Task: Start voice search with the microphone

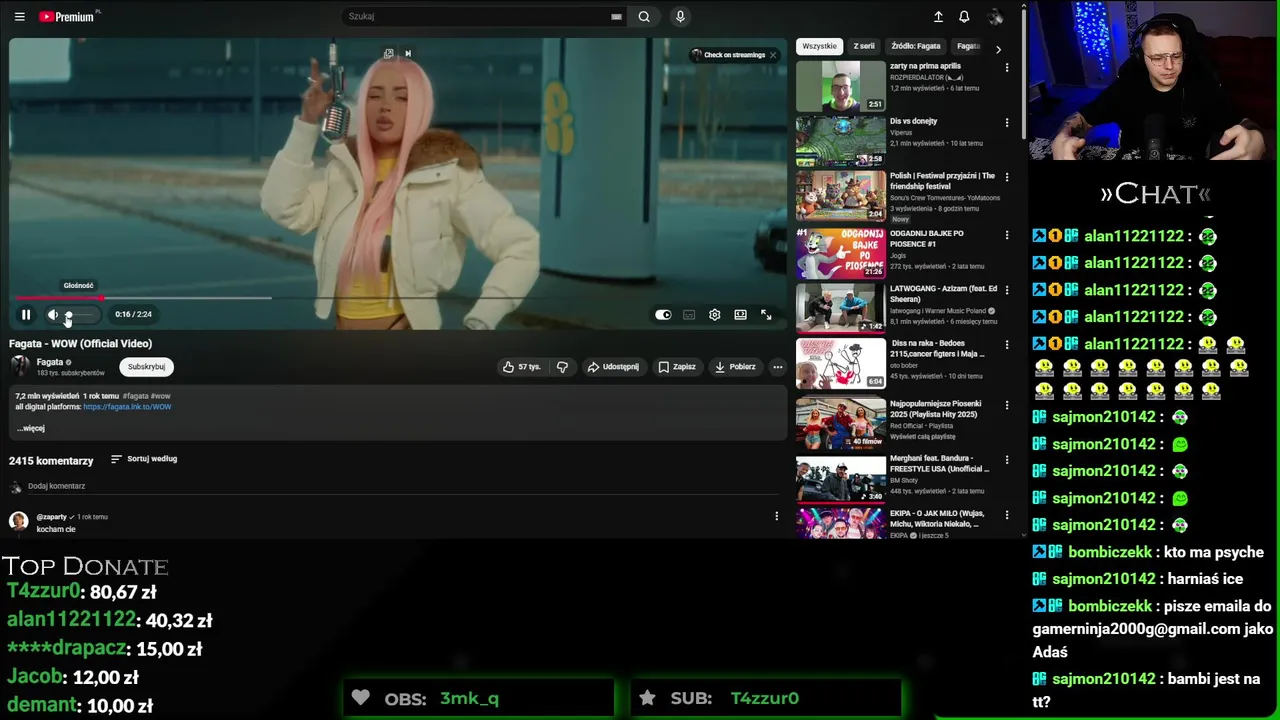Action: (680, 16)
